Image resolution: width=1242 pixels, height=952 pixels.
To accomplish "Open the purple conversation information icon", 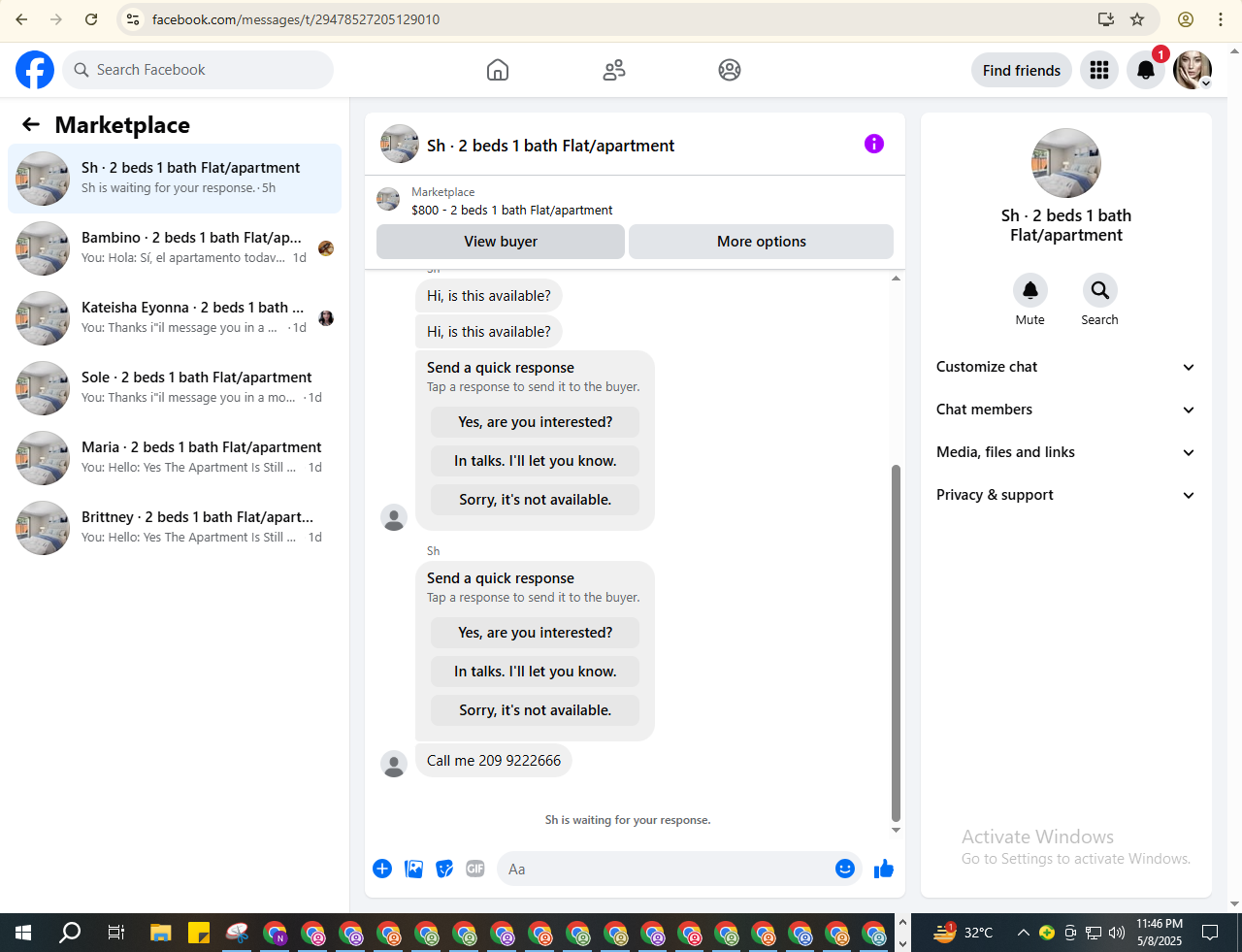I will coord(874,144).
